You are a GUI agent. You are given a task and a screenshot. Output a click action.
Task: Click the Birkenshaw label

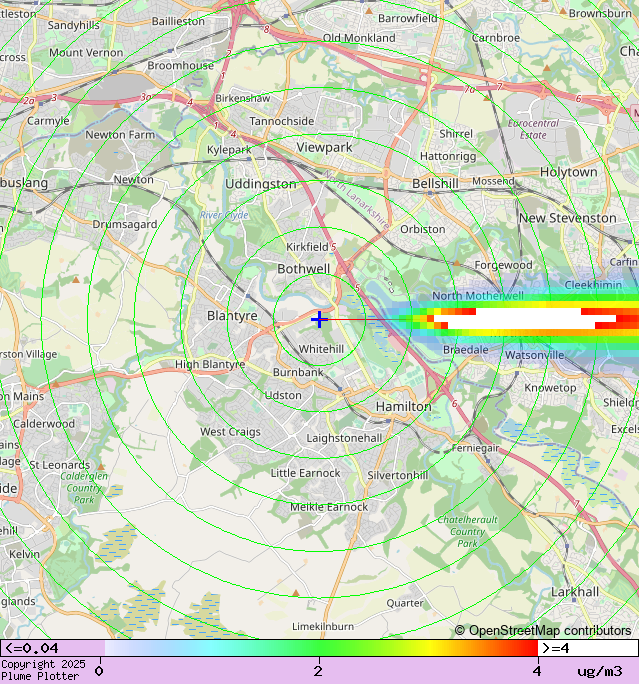[x=243, y=98]
